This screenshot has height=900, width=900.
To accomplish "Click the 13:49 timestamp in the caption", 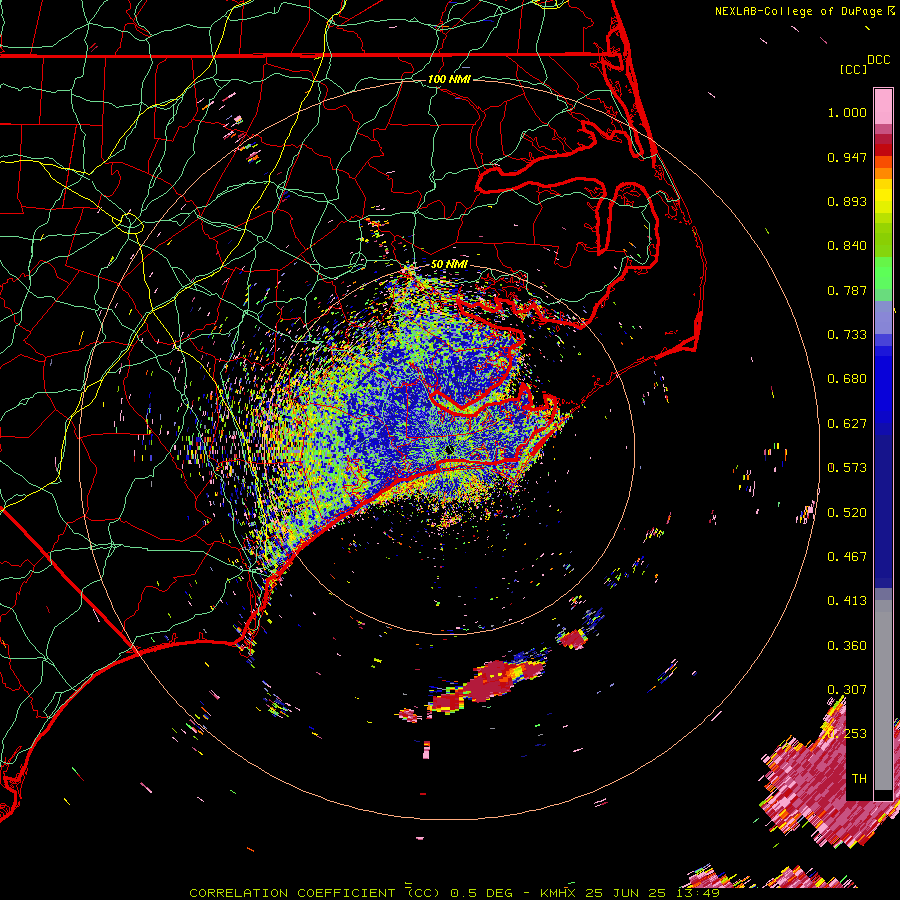I will click(x=697, y=893).
